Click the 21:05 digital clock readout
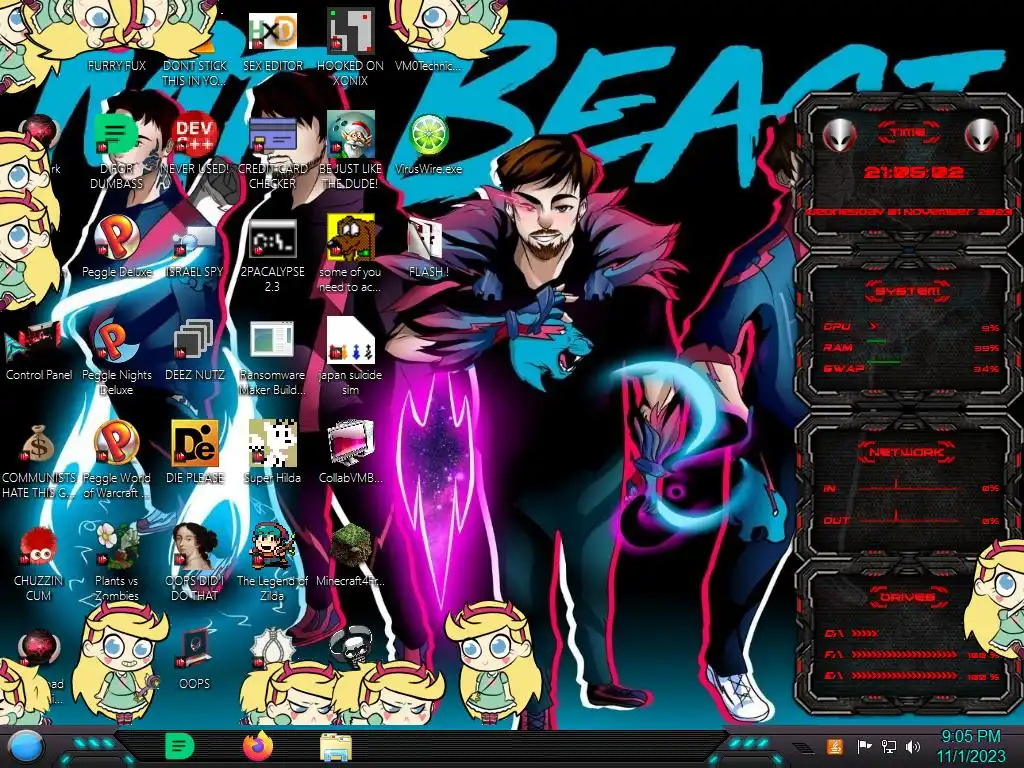Image resolution: width=1024 pixels, height=768 pixels. 914,172
